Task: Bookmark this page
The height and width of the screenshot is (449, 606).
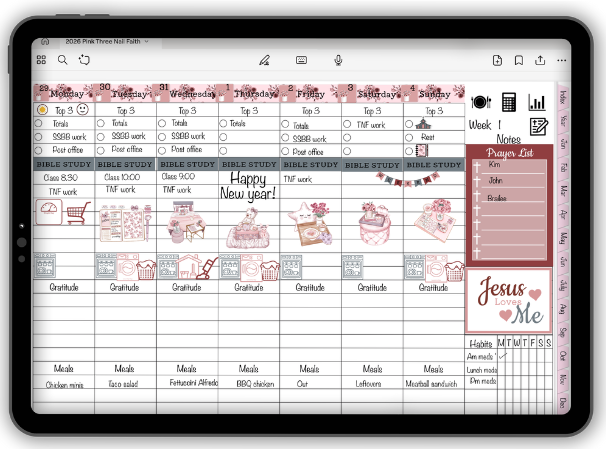Action: coord(519,60)
